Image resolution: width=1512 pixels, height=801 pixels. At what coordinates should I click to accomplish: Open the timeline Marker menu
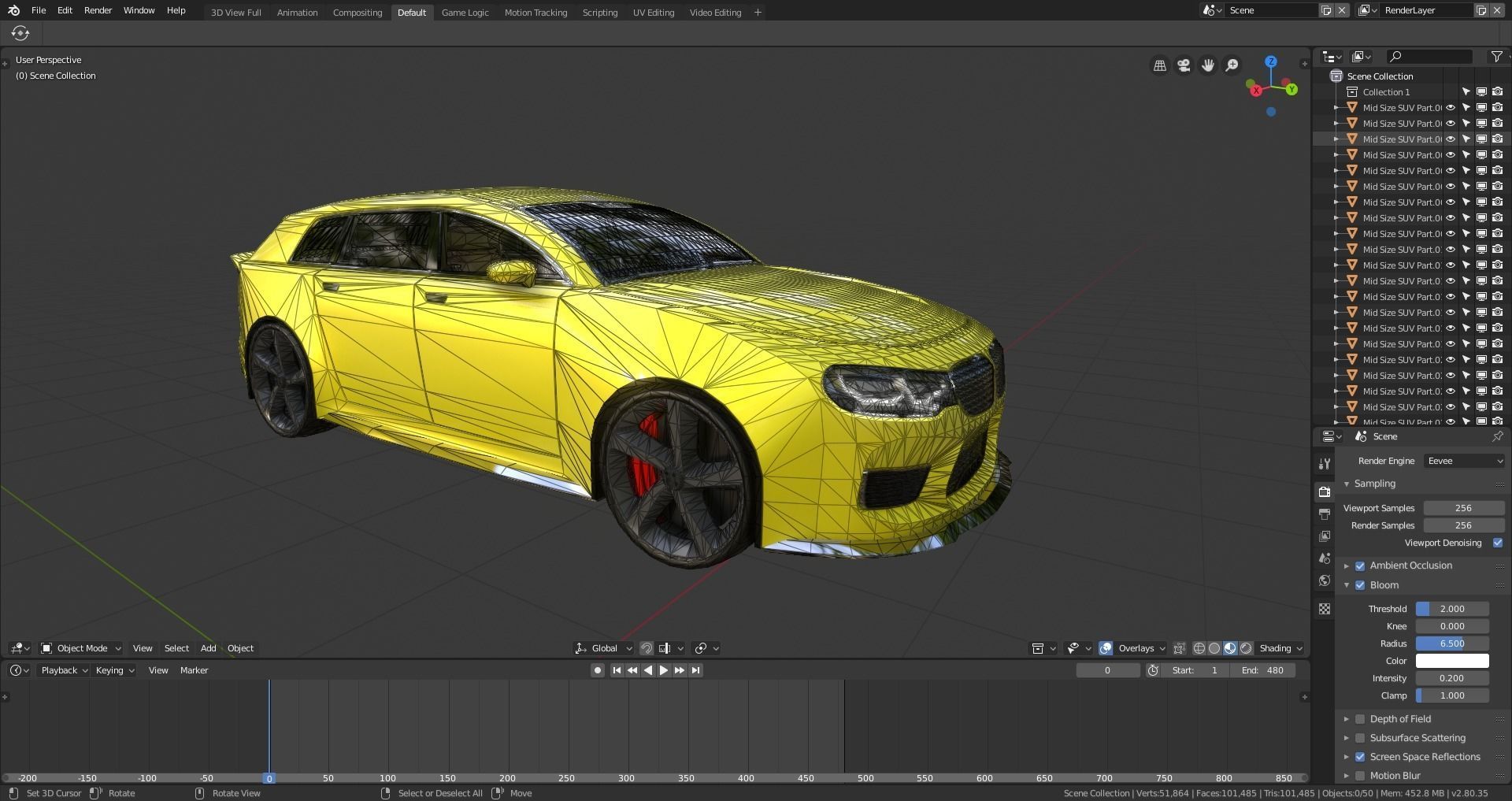(x=194, y=670)
